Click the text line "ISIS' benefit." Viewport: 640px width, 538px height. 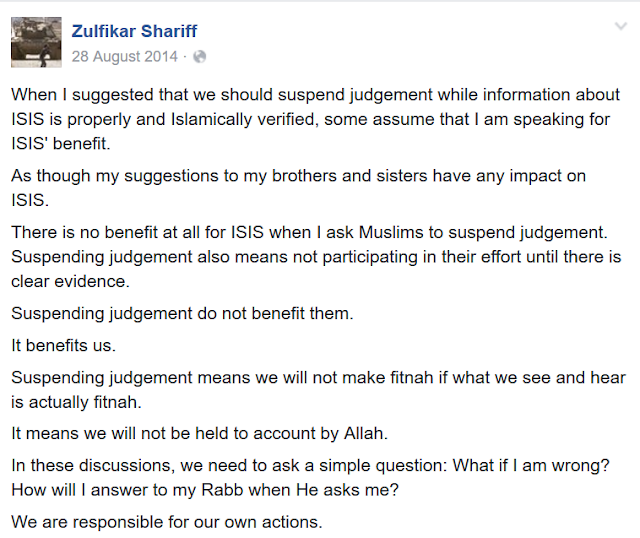[61, 144]
